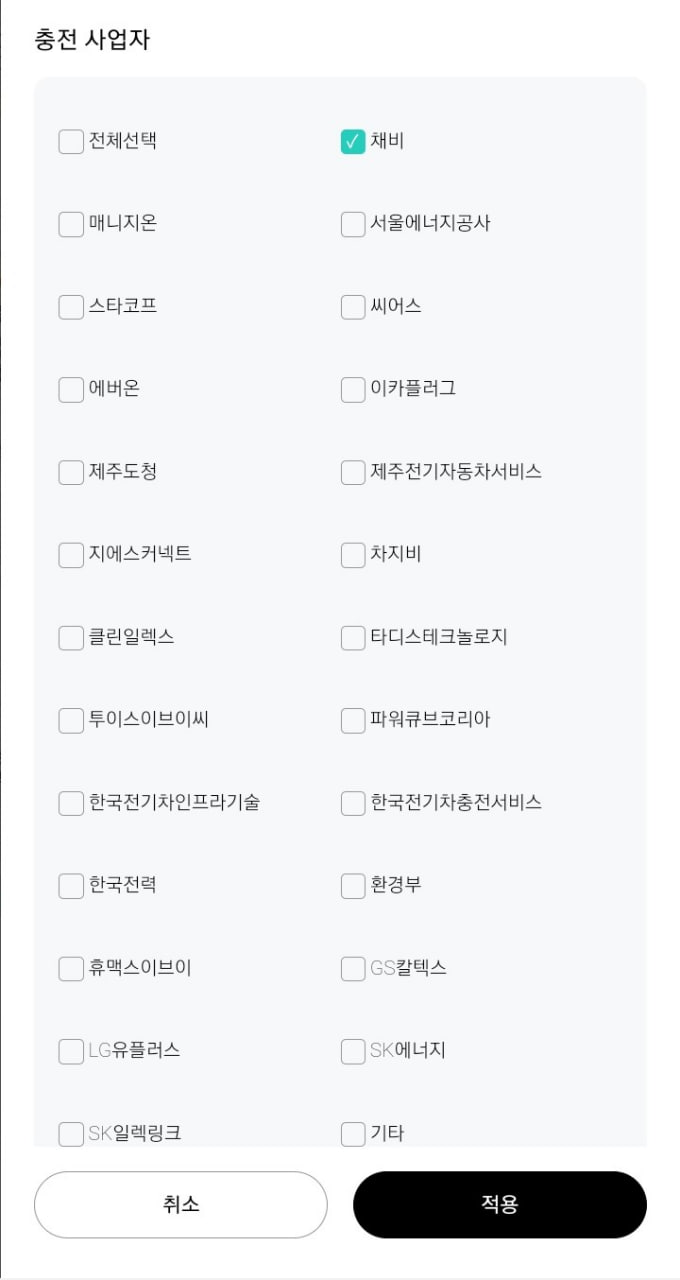Select the 매니지온 checkbox
Image resolution: width=680 pixels, height=1280 pixels.
coord(71,224)
